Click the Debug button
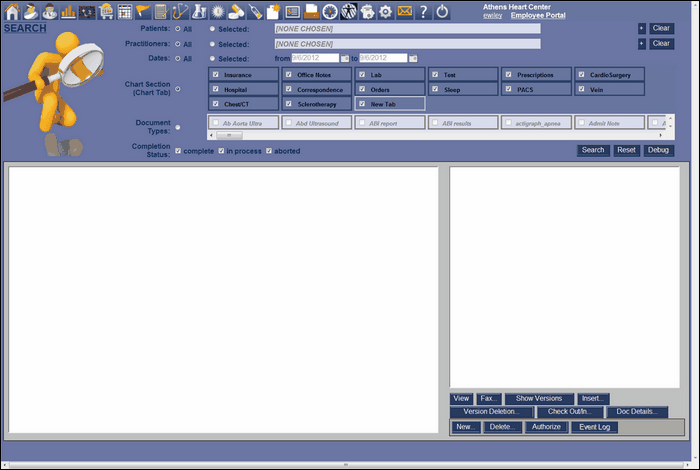 tap(658, 150)
